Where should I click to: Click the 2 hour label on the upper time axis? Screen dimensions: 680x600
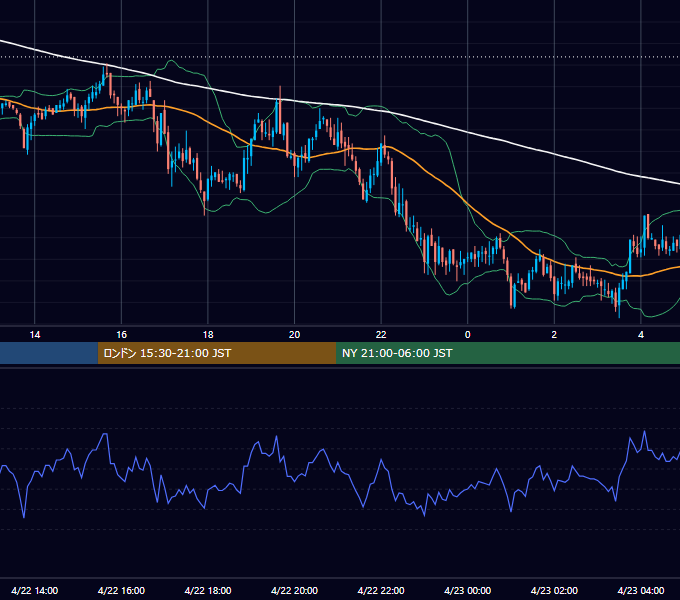554,335
